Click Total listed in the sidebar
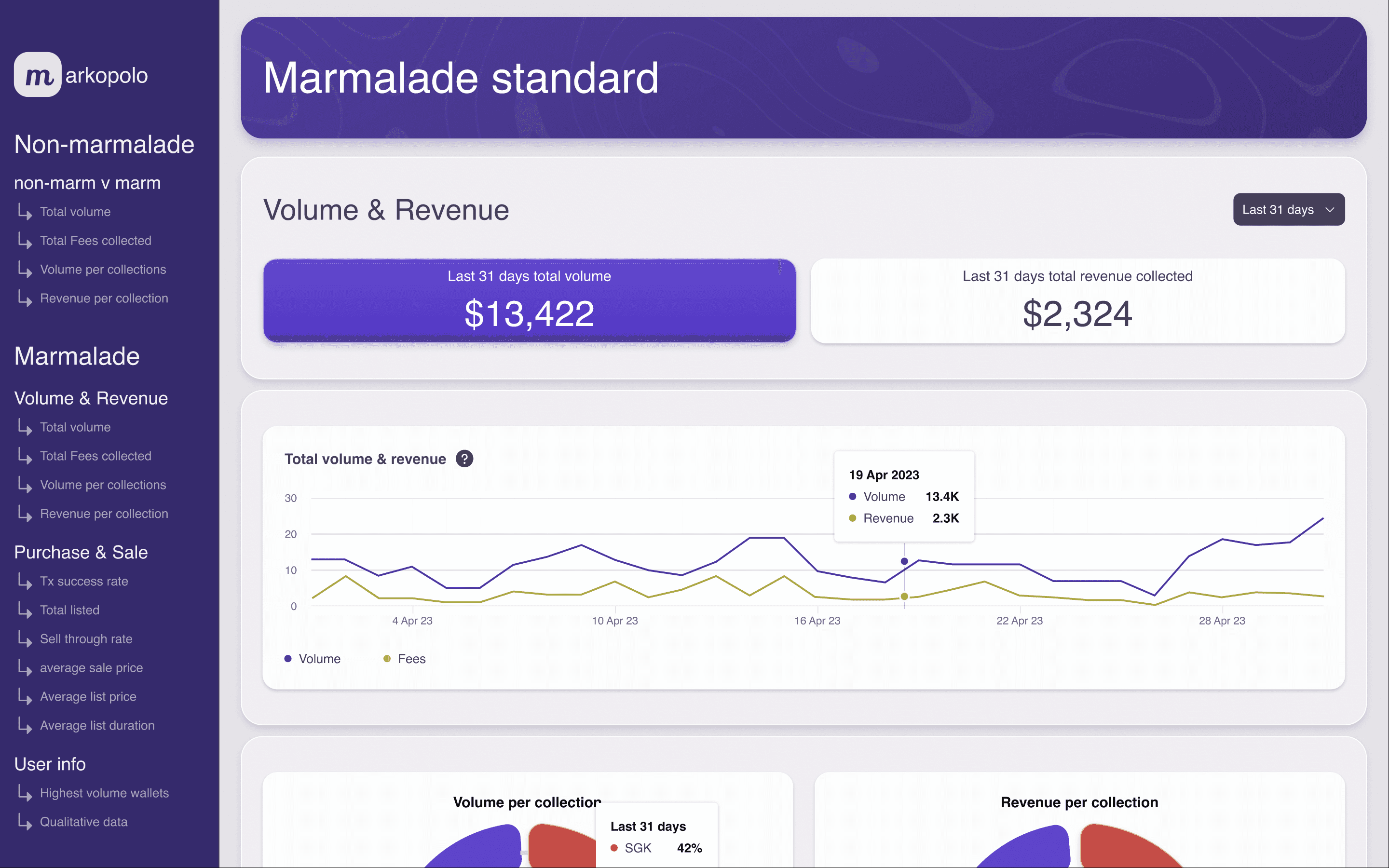This screenshot has height=868, width=1389. tap(69, 610)
